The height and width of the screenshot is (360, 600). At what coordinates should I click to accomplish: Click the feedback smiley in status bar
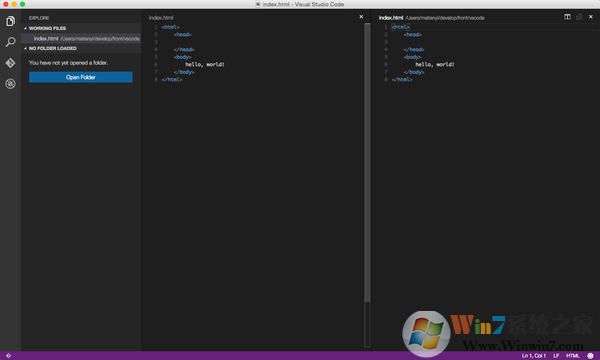click(590, 356)
